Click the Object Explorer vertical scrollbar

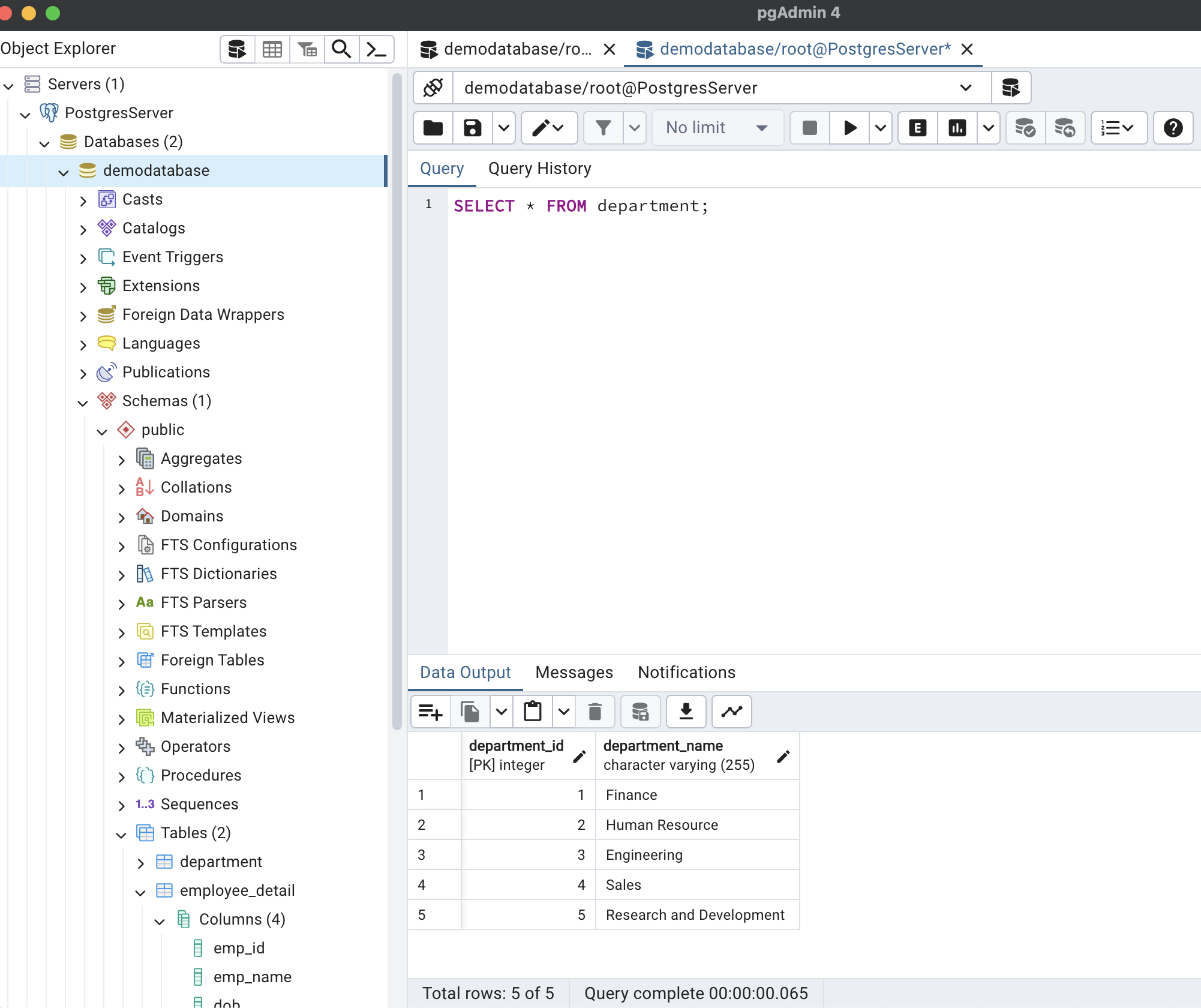pyautogui.click(x=397, y=401)
